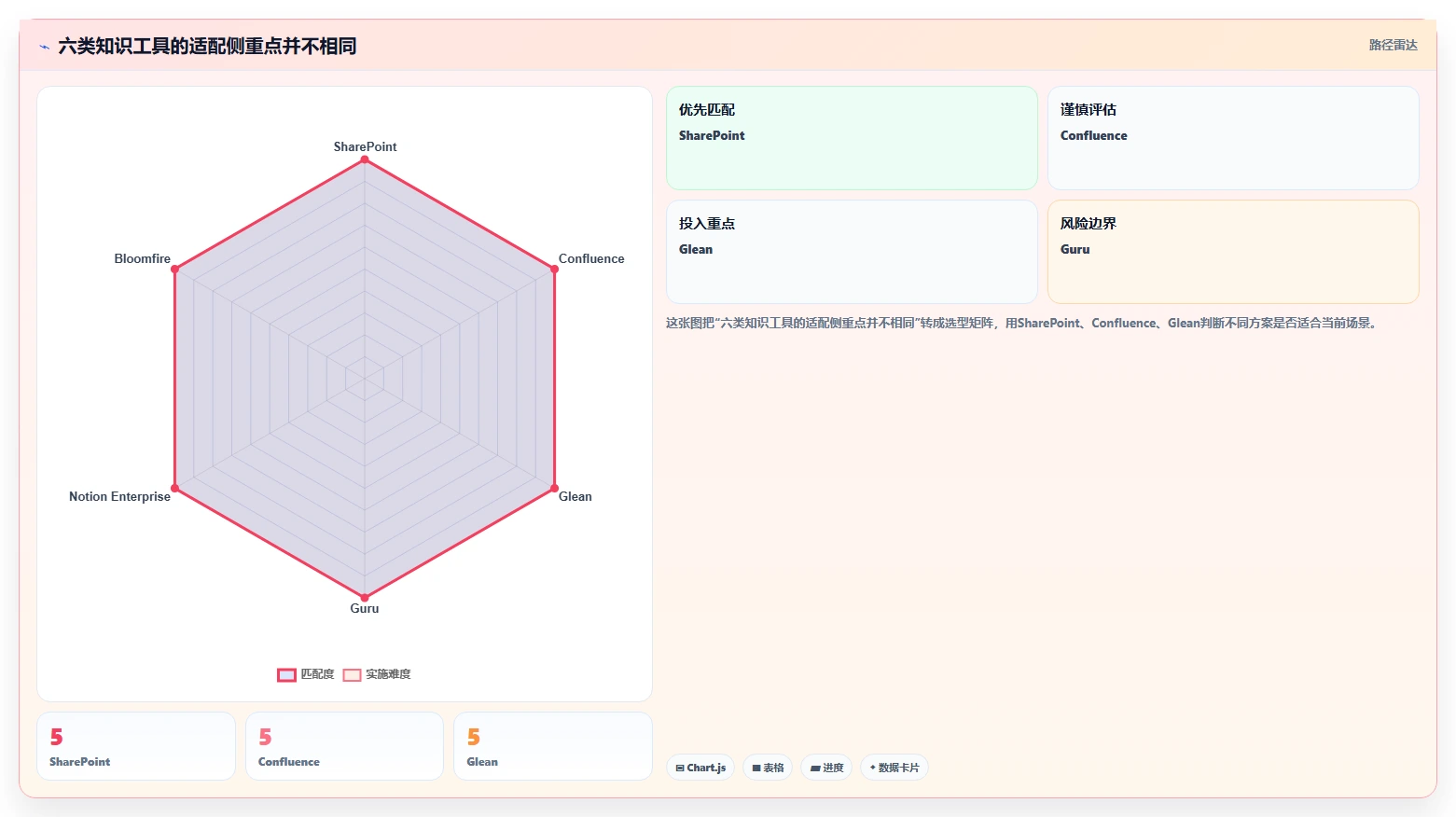This screenshot has width=1456, height=817.
Task: Click the 数据卡片 tag
Action: [x=894, y=768]
